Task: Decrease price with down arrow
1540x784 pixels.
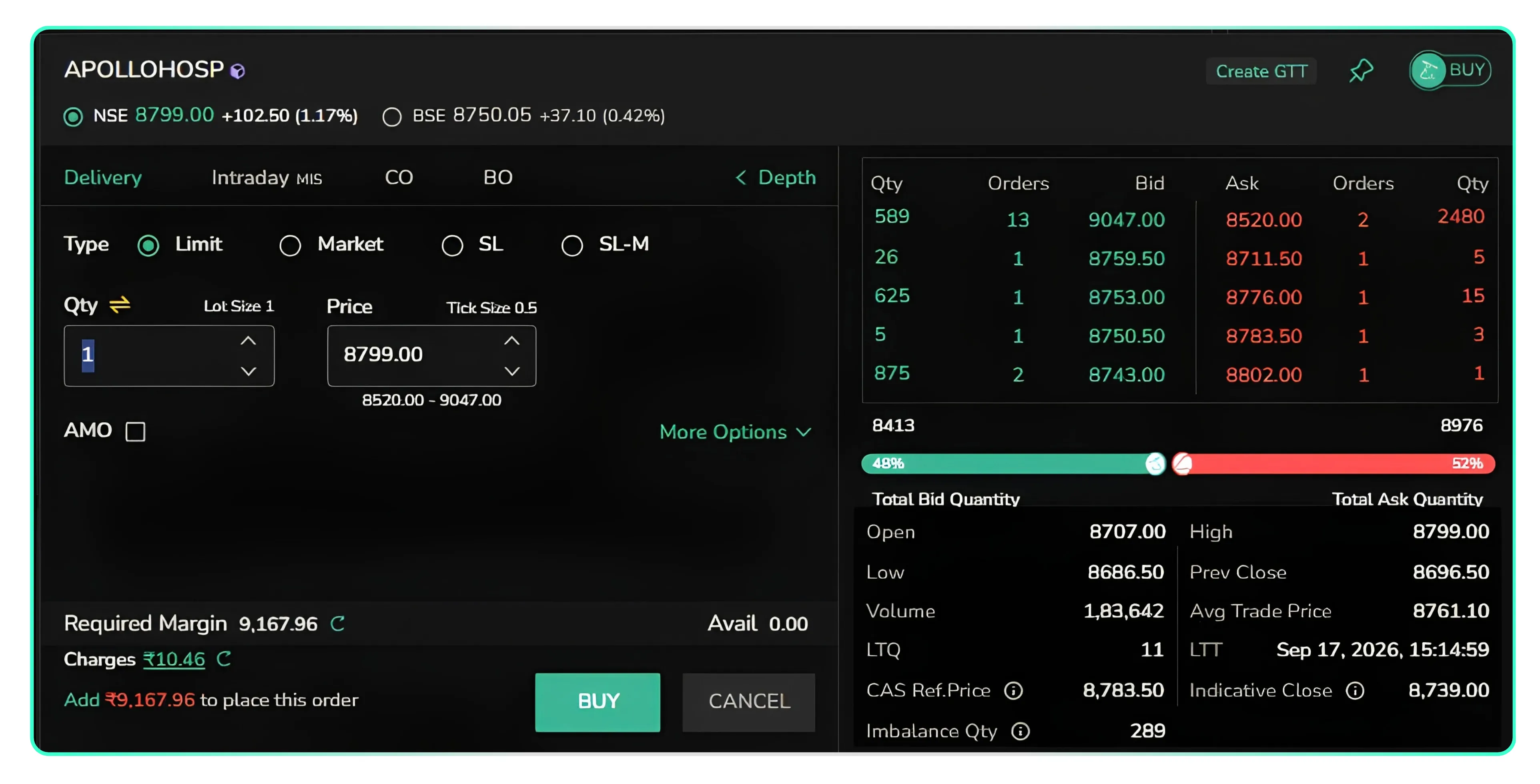Action: [511, 371]
